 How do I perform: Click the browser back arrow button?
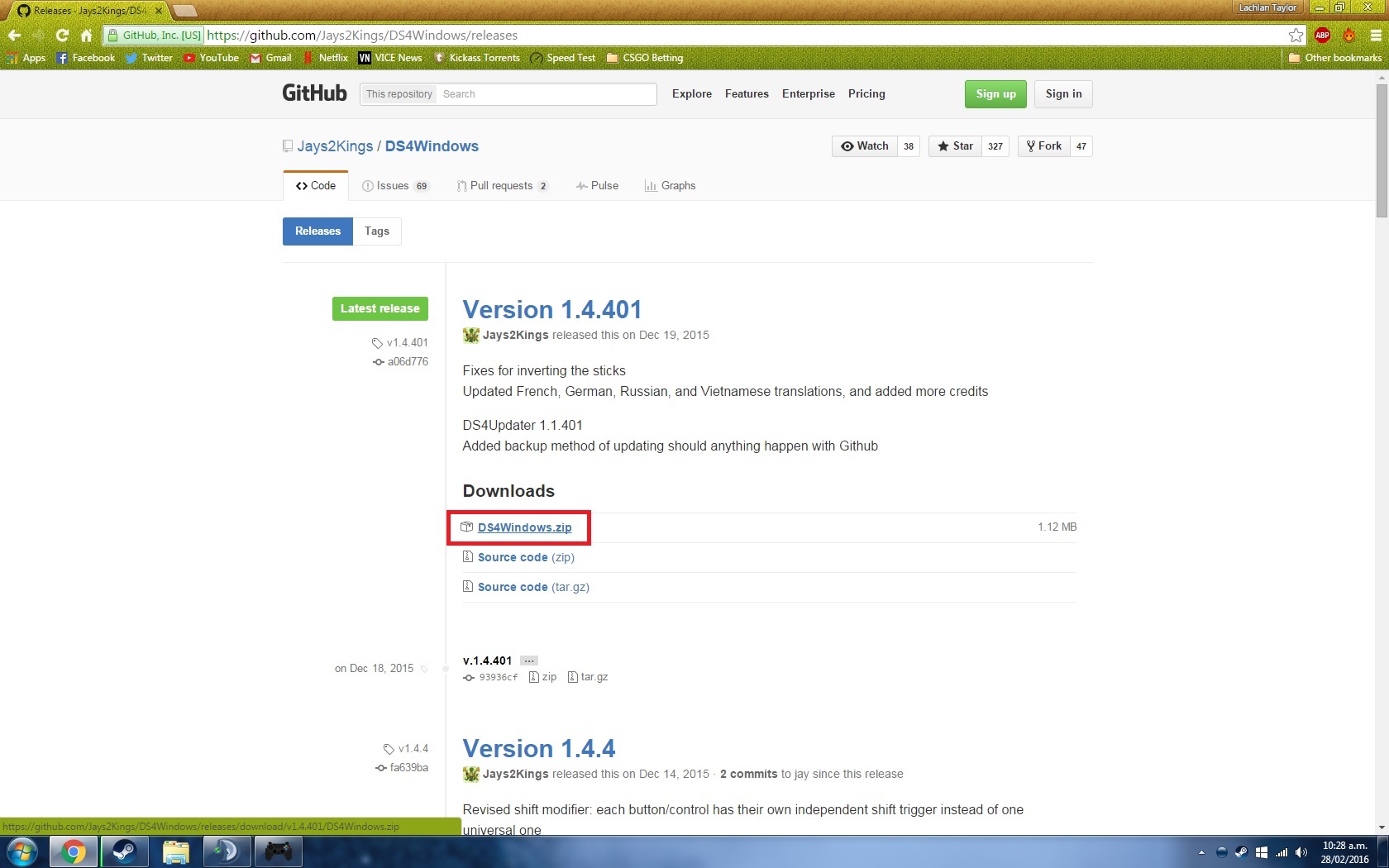[14, 36]
